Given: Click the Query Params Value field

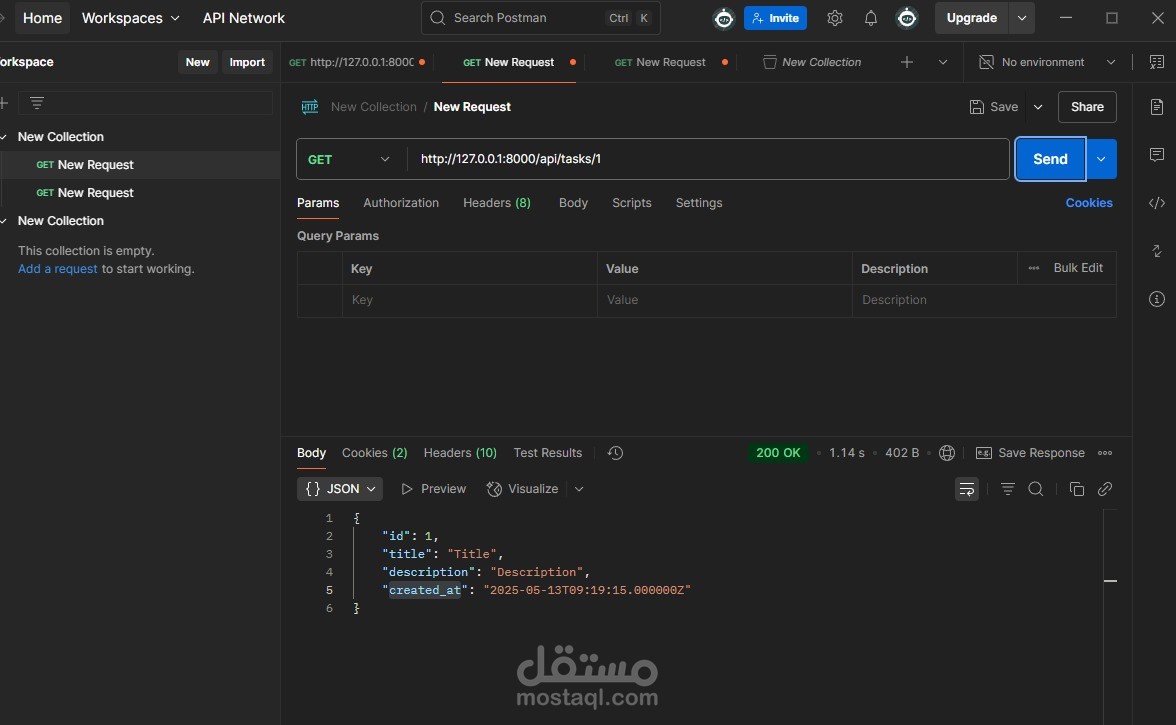Looking at the screenshot, I should (x=724, y=300).
